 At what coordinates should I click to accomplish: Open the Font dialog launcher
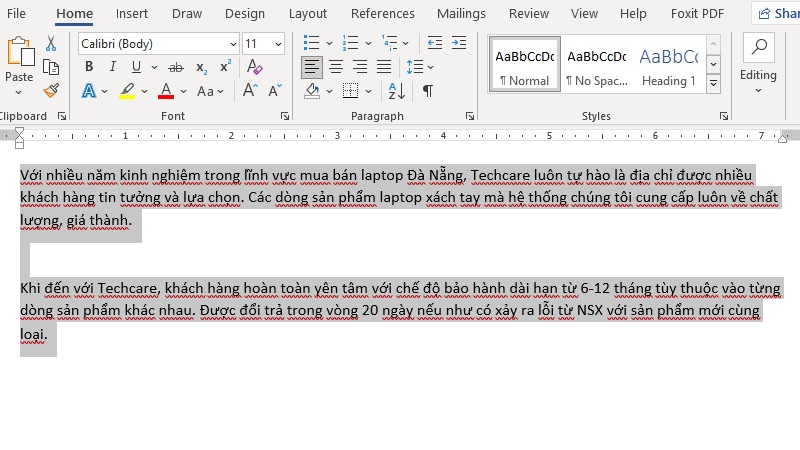[x=285, y=116]
